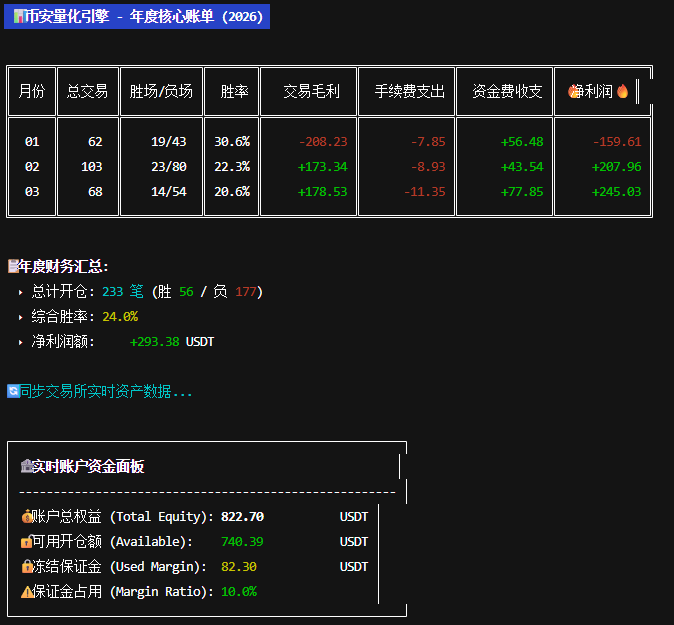Click gross profit value +178.53
674x625 pixels.
coord(323,191)
